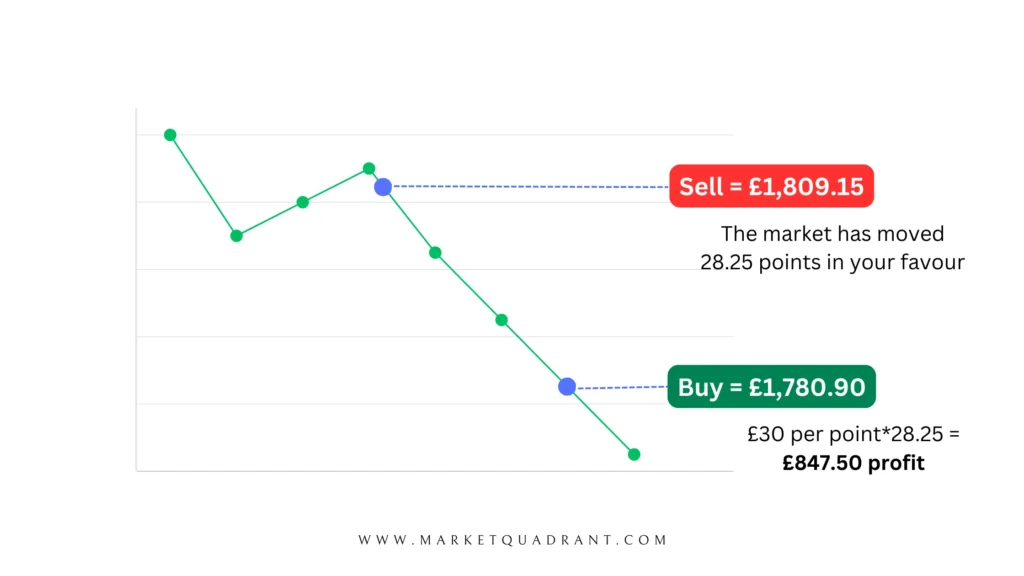Click the first green data point

click(170, 135)
